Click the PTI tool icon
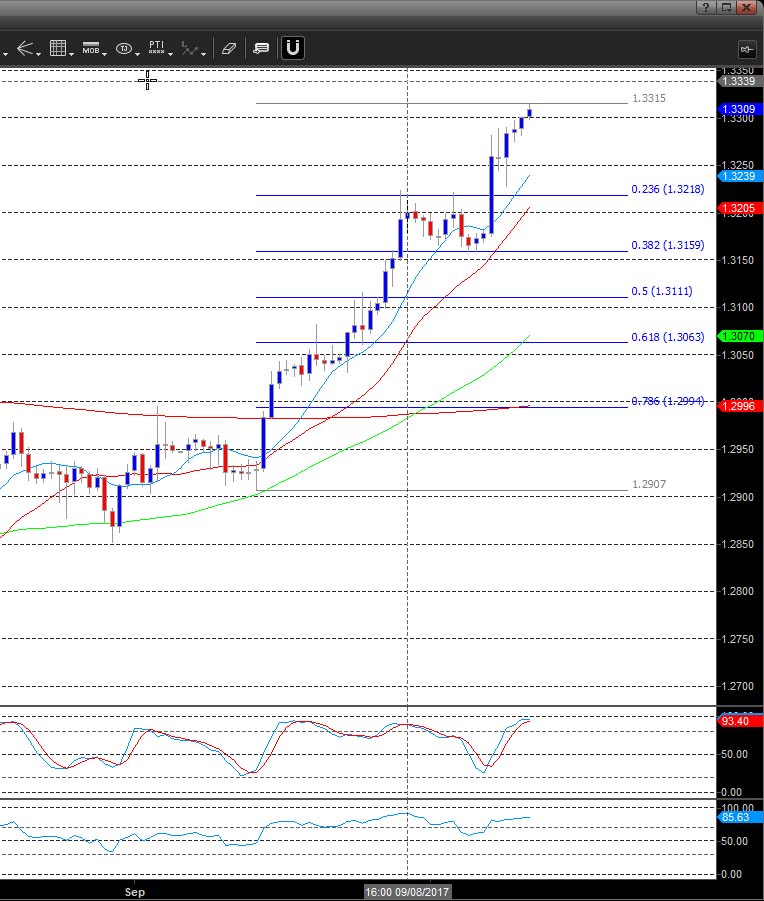The width and height of the screenshot is (764, 901). [x=156, y=47]
